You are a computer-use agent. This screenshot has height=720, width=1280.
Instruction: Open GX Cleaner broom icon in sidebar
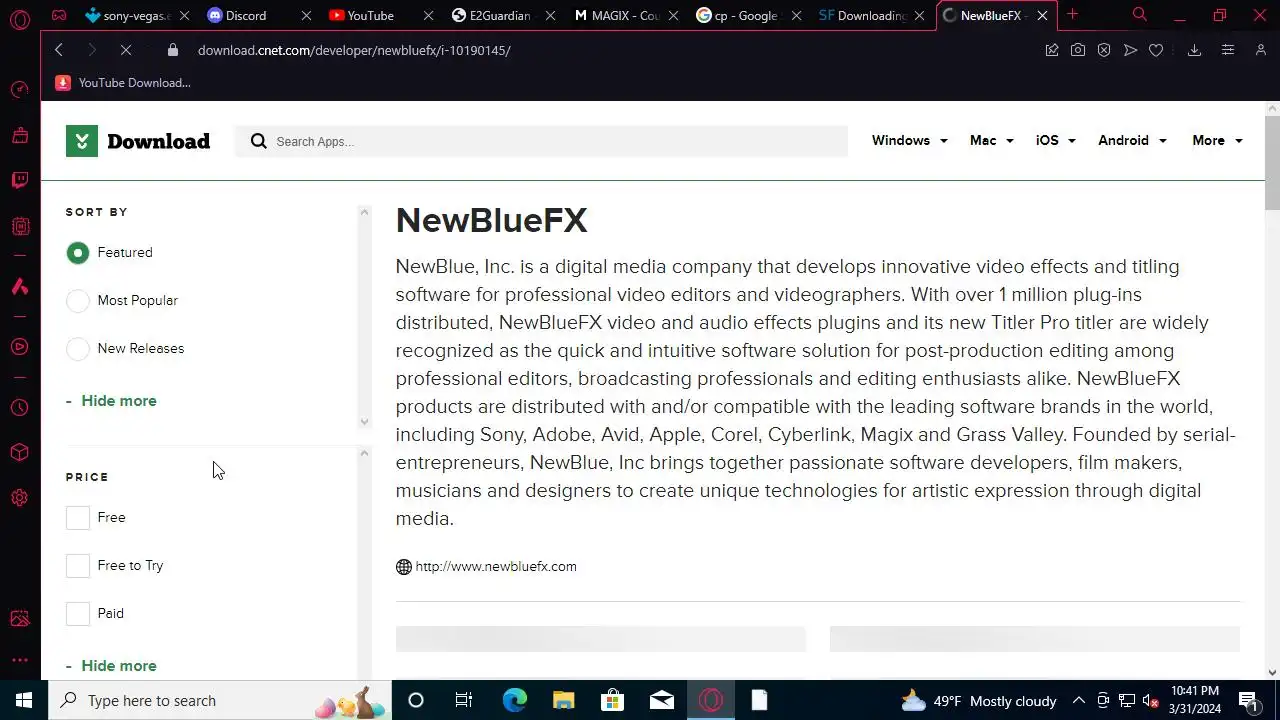click(20, 135)
